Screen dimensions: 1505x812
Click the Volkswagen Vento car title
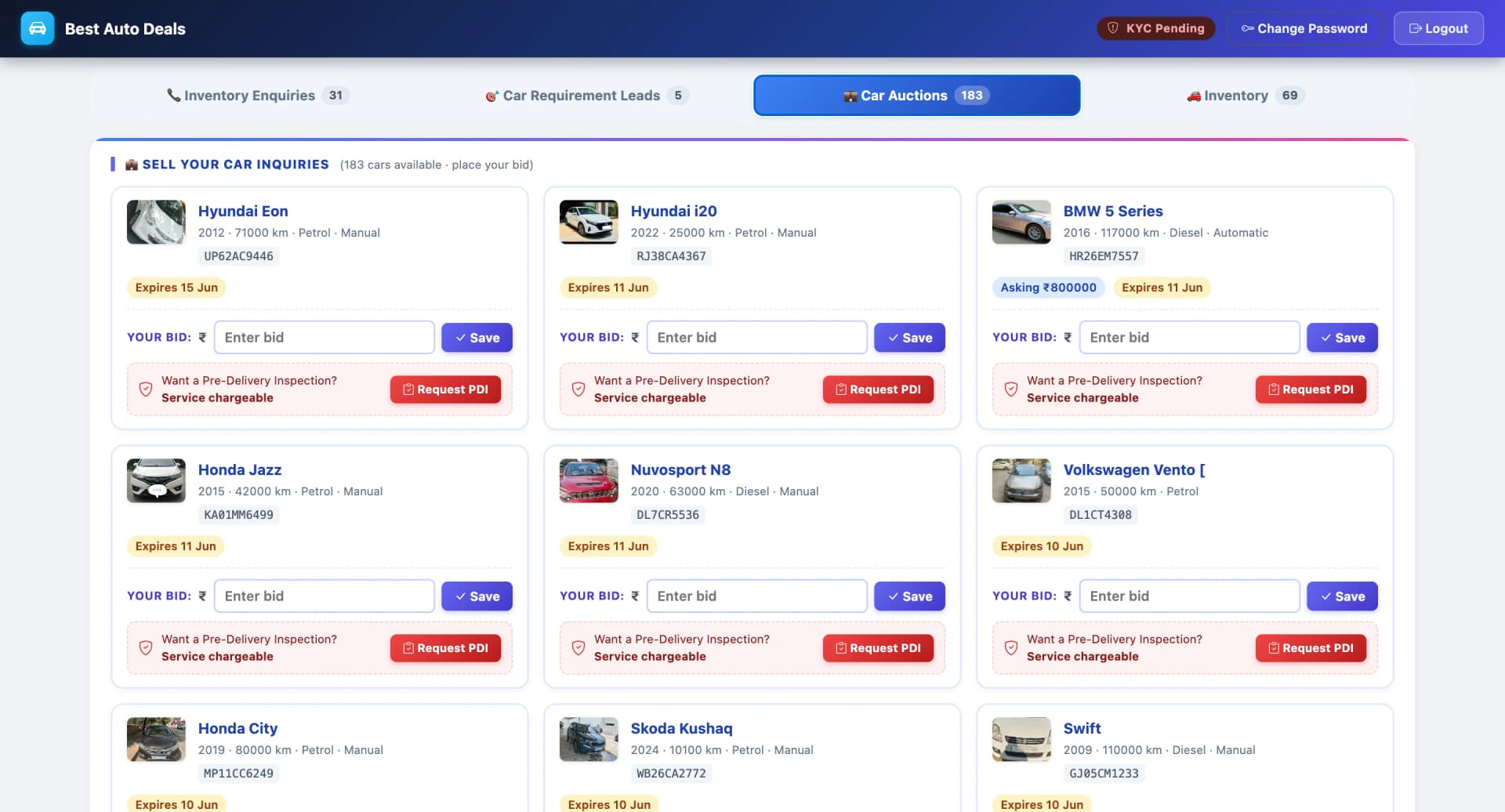(x=1134, y=469)
